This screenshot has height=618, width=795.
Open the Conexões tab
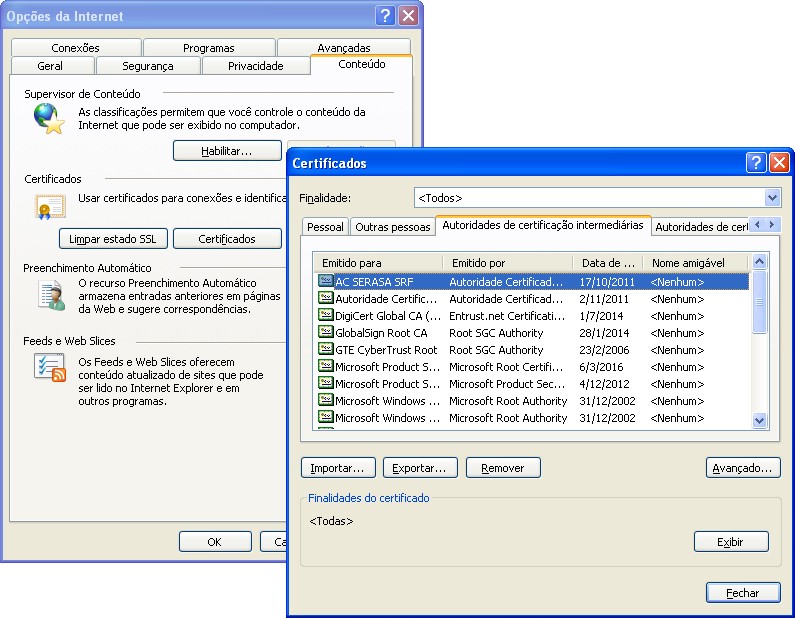tap(76, 48)
